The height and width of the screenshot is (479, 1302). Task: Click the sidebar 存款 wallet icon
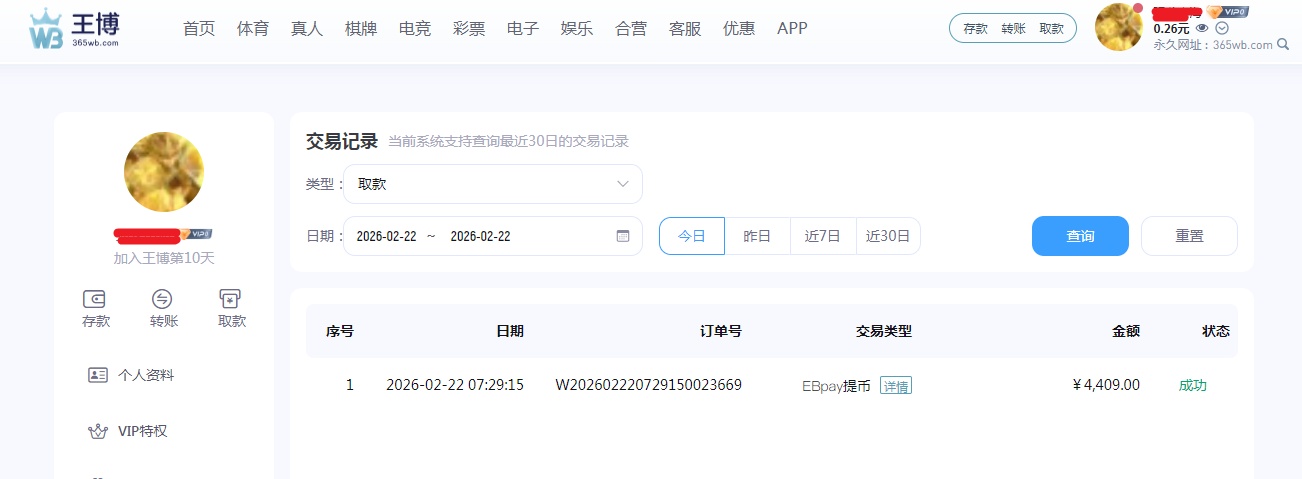pos(96,299)
